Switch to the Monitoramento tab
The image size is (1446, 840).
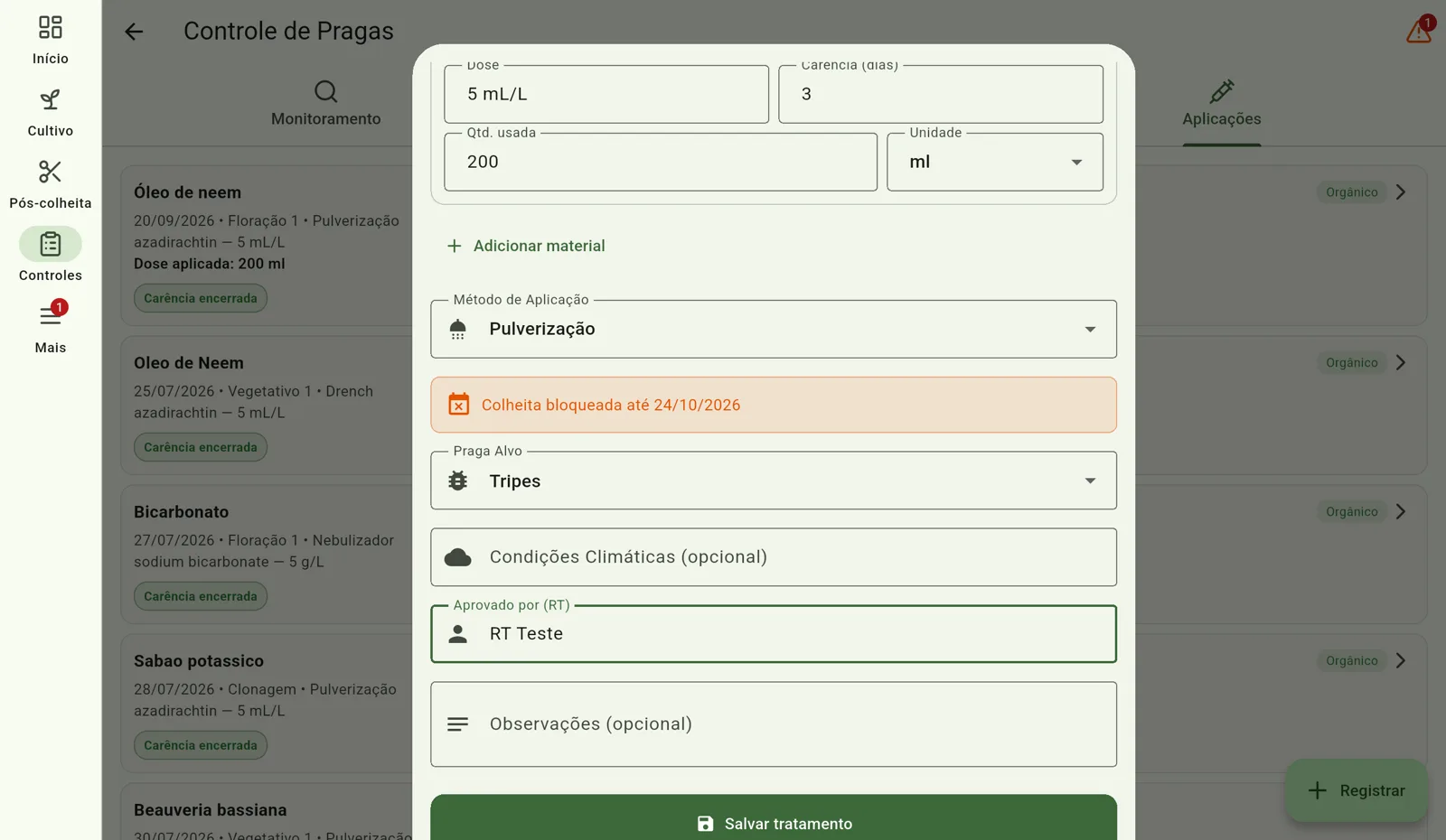pos(326,104)
